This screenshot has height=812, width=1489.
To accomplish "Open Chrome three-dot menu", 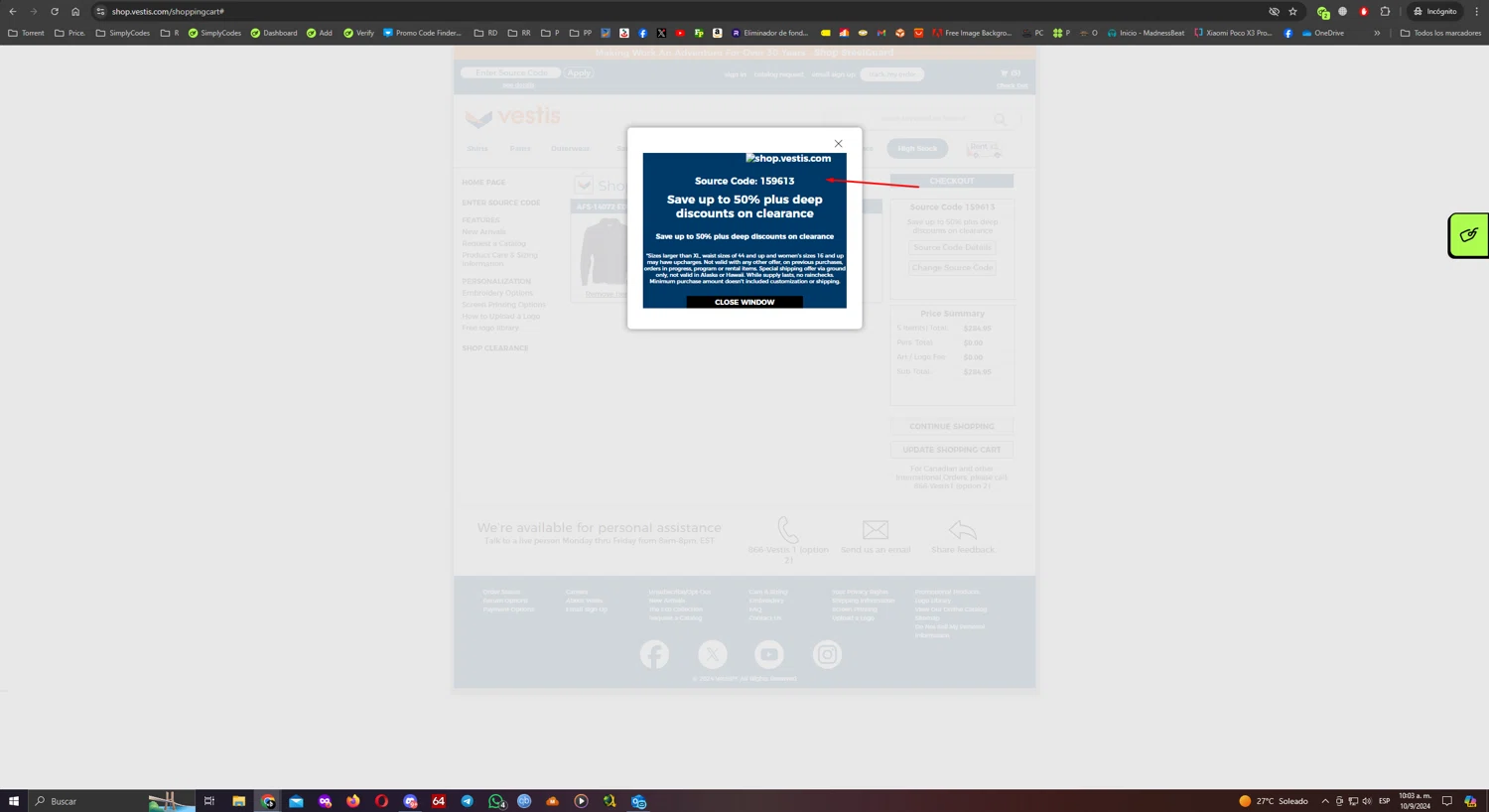I will pos(1476,12).
